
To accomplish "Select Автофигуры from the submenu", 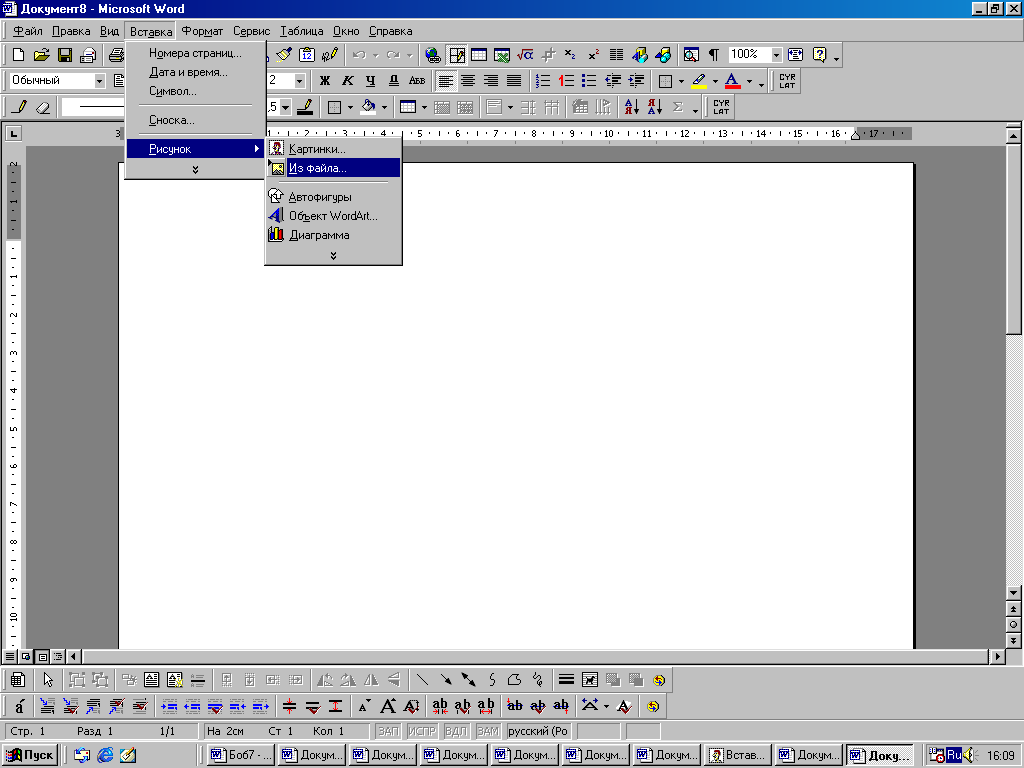I will coord(333,197).
